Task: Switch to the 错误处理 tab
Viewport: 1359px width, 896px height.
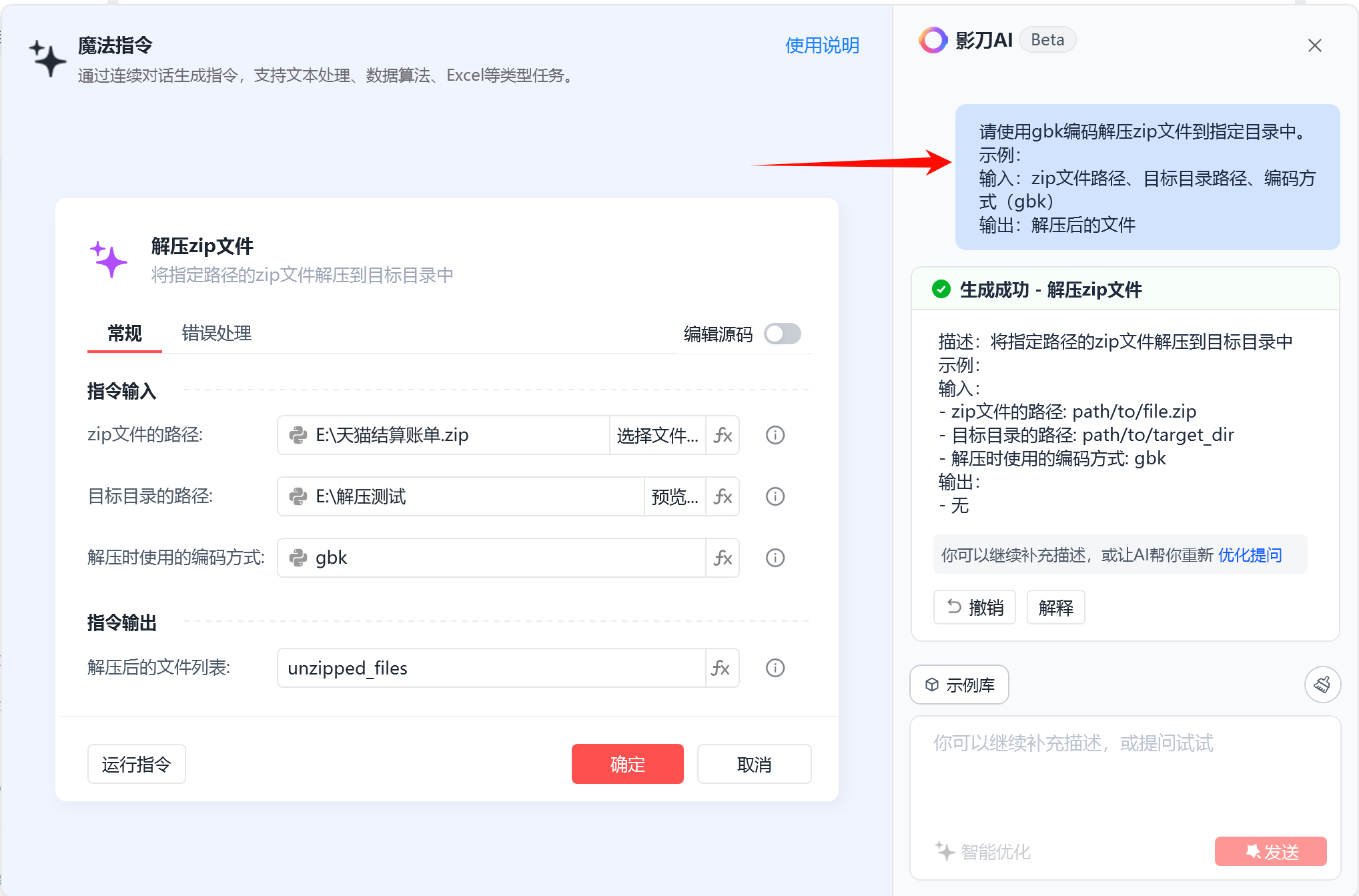Action: point(216,334)
